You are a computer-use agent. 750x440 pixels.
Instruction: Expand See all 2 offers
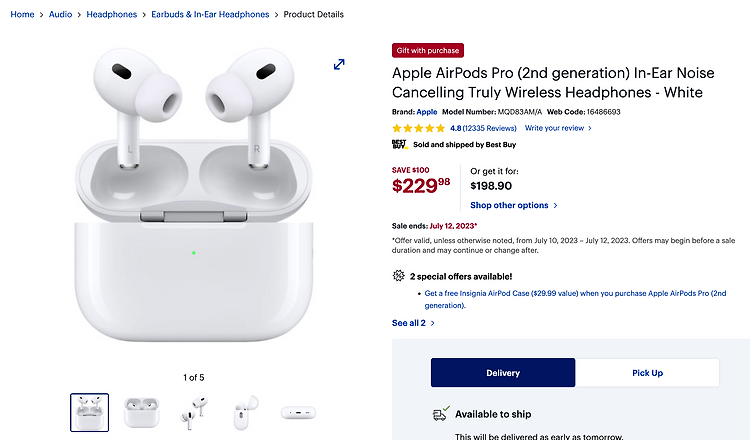(413, 323)
